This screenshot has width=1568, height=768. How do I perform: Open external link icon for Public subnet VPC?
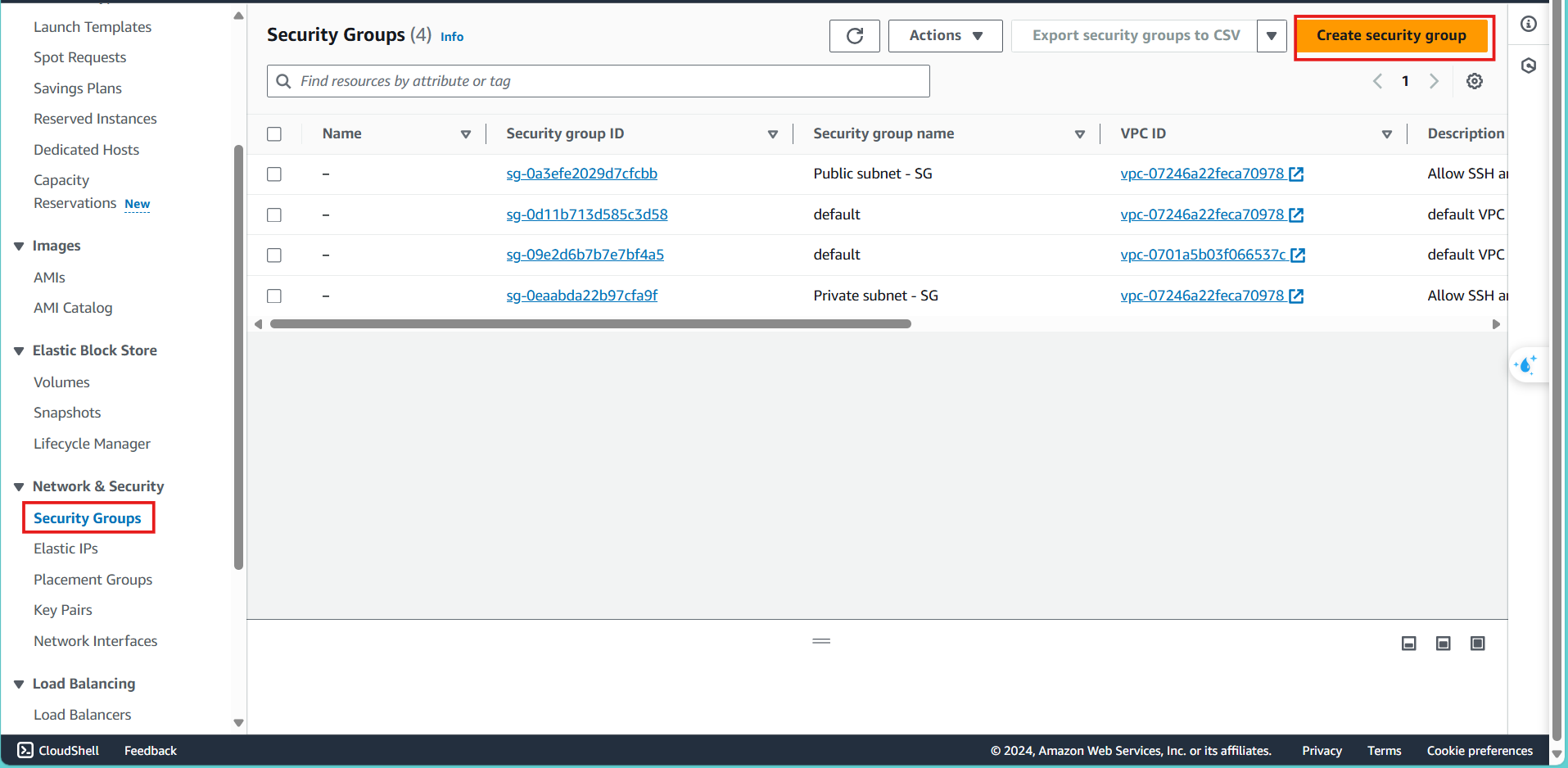tap(1296, 174)
